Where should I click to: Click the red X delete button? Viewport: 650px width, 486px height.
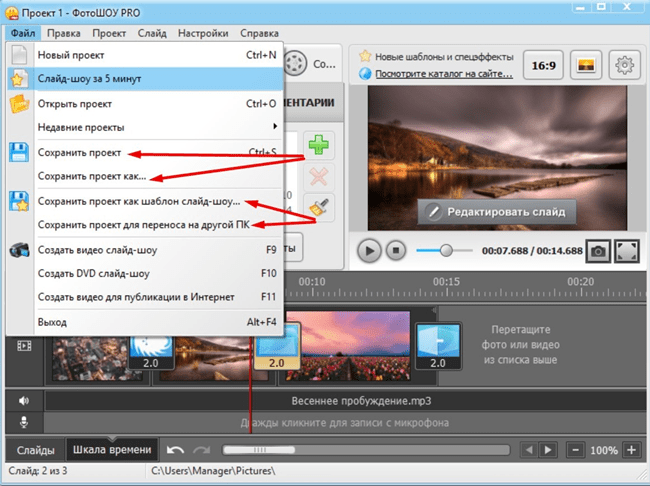(x=319, y=177)
